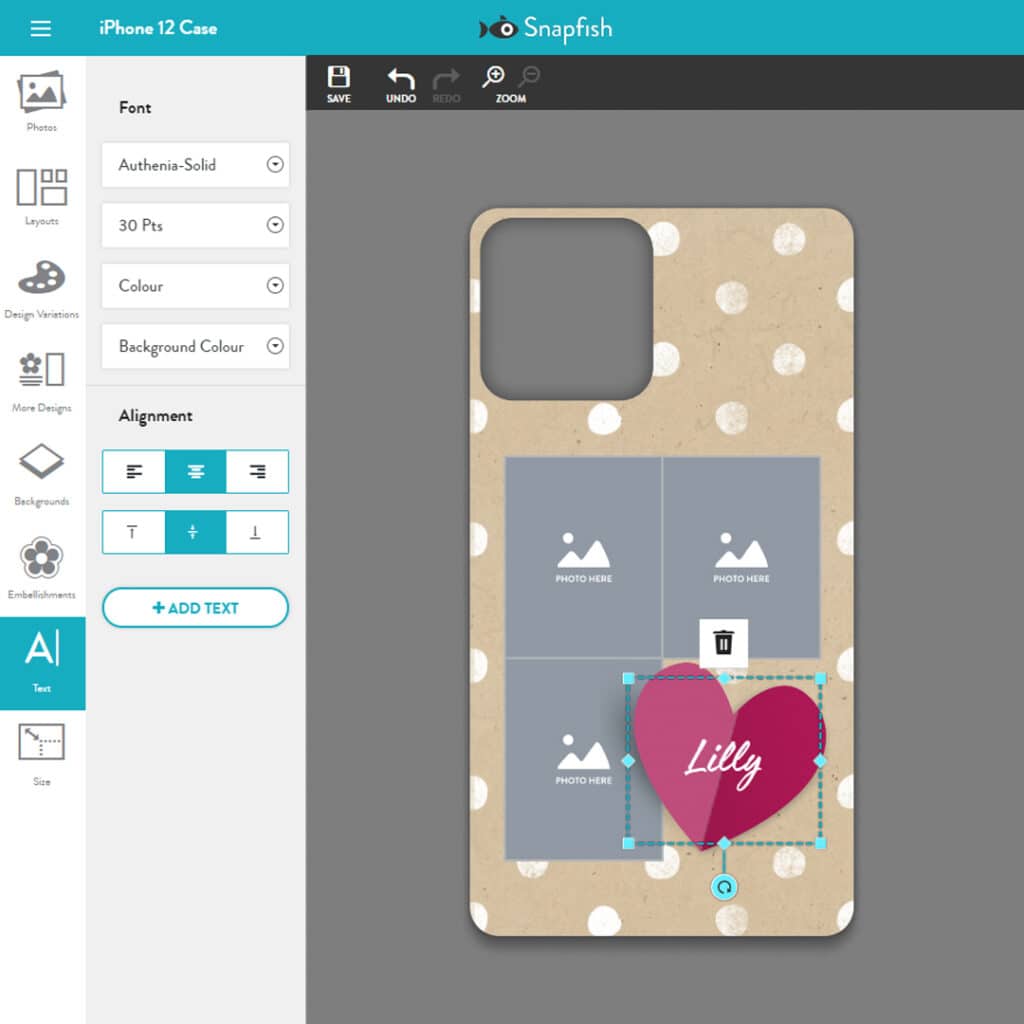Viewport: 1024px width, 1024px height.
Task: Open the text Colour picker
Action: 195,286
